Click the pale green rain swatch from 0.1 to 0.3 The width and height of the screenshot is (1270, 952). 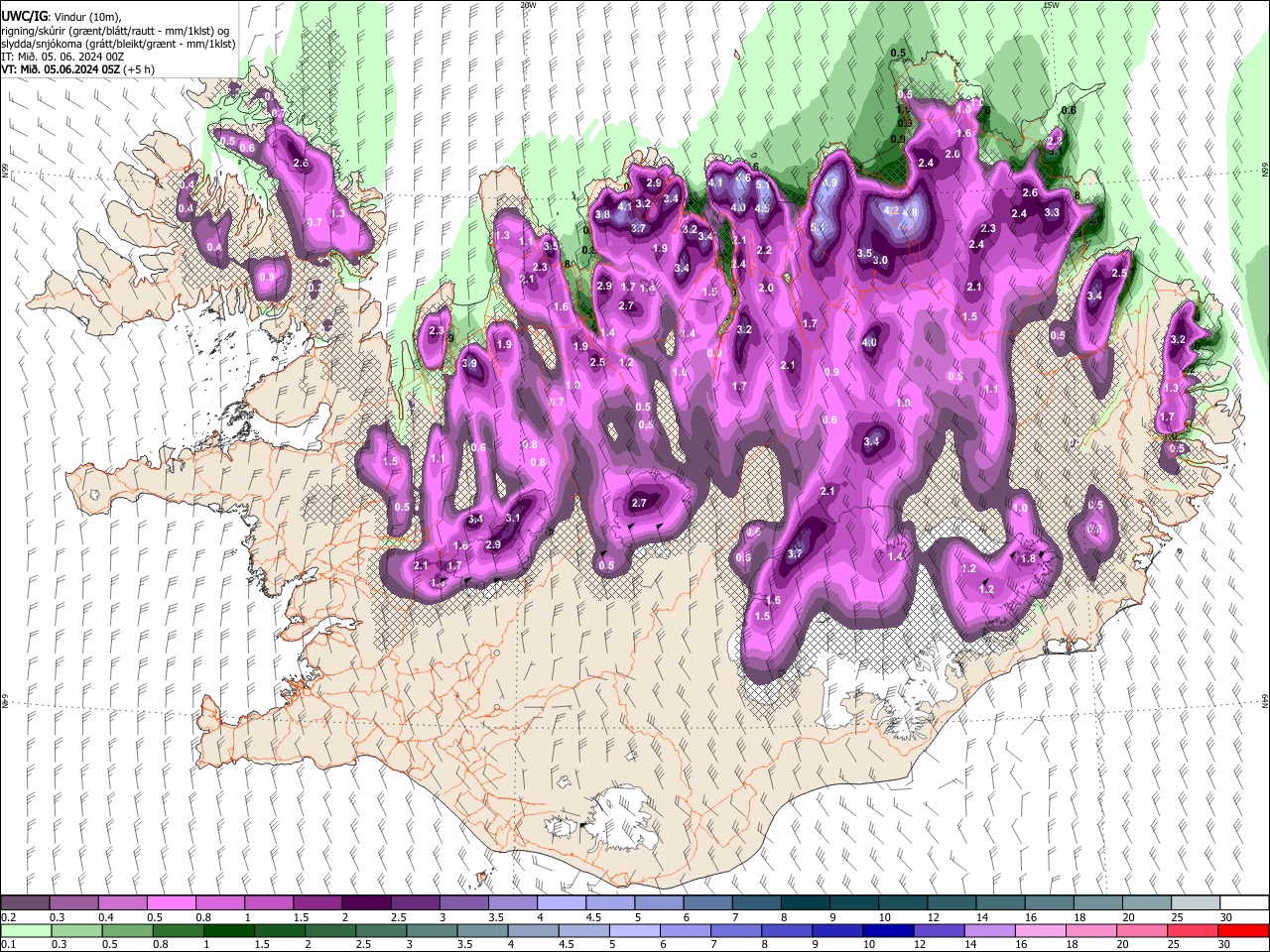[x=25, y=931]
